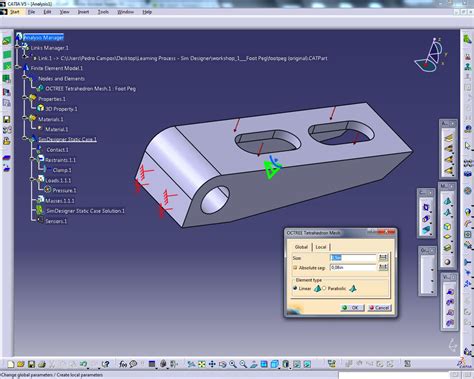Cancel the OCTREE Tetrahedron Mesh dialog

pyautogui.click(x=379, y=308)
